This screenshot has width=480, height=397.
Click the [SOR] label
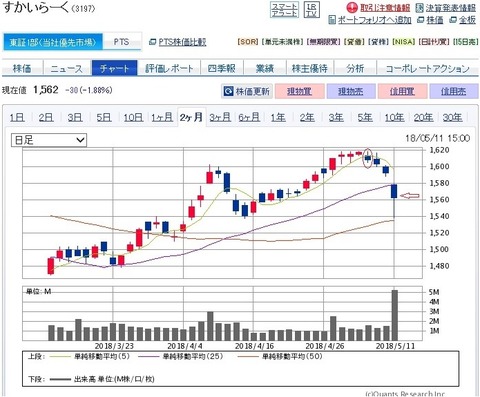click(248, 42)
